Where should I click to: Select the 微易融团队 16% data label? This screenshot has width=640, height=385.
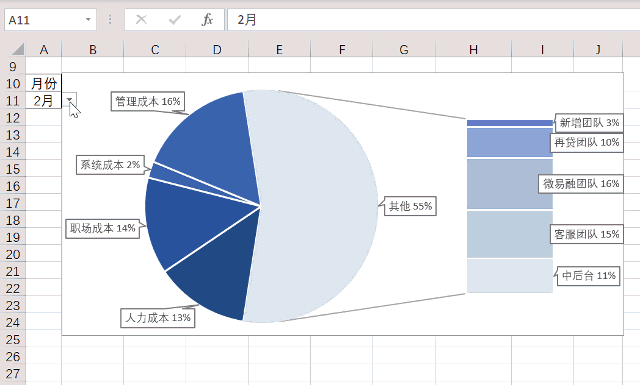click(581, 184)
